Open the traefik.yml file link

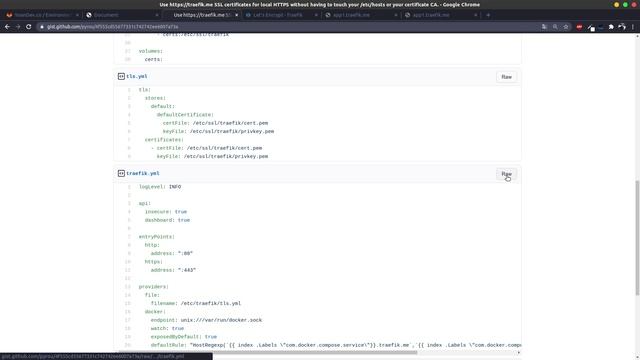click(143, 173)
